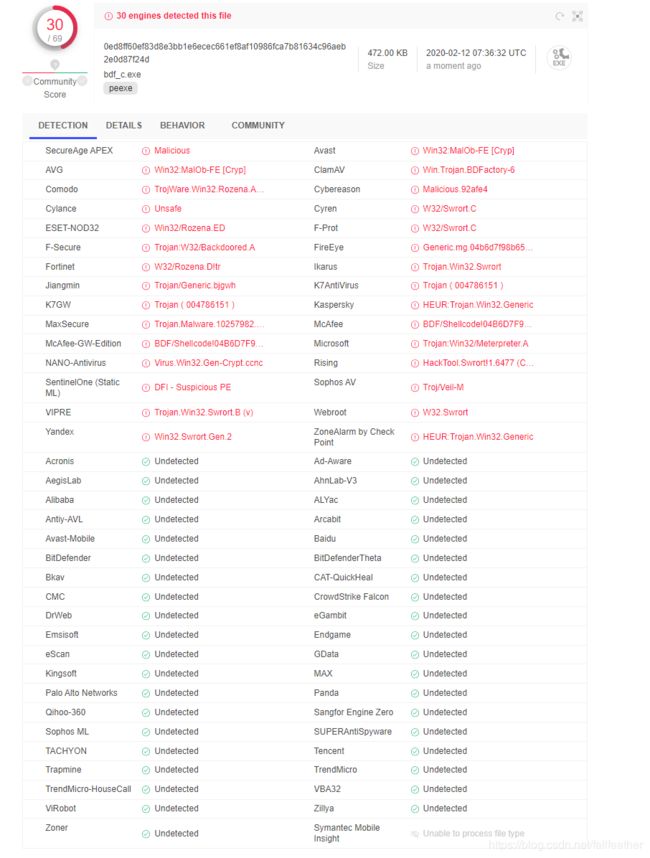Viewport: 650px width, 858px height.
Task: Click the alert icon beside Microsoft result
Action: pos(414,344)
